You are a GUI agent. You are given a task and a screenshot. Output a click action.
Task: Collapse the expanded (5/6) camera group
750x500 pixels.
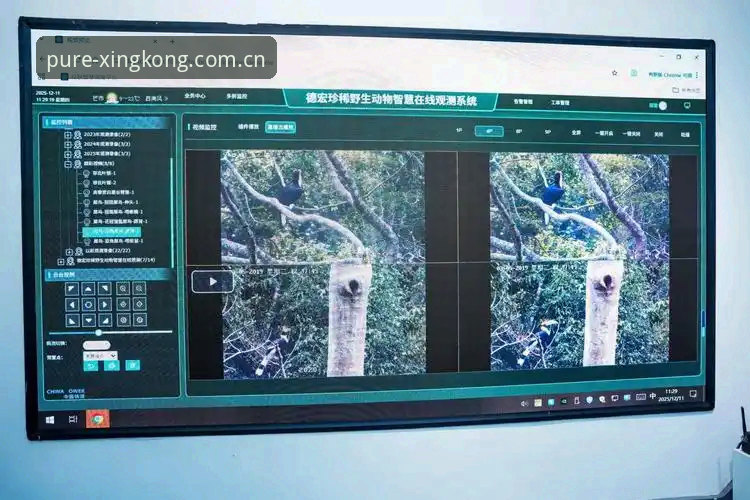pyautogui.click(x=68, y=164)
